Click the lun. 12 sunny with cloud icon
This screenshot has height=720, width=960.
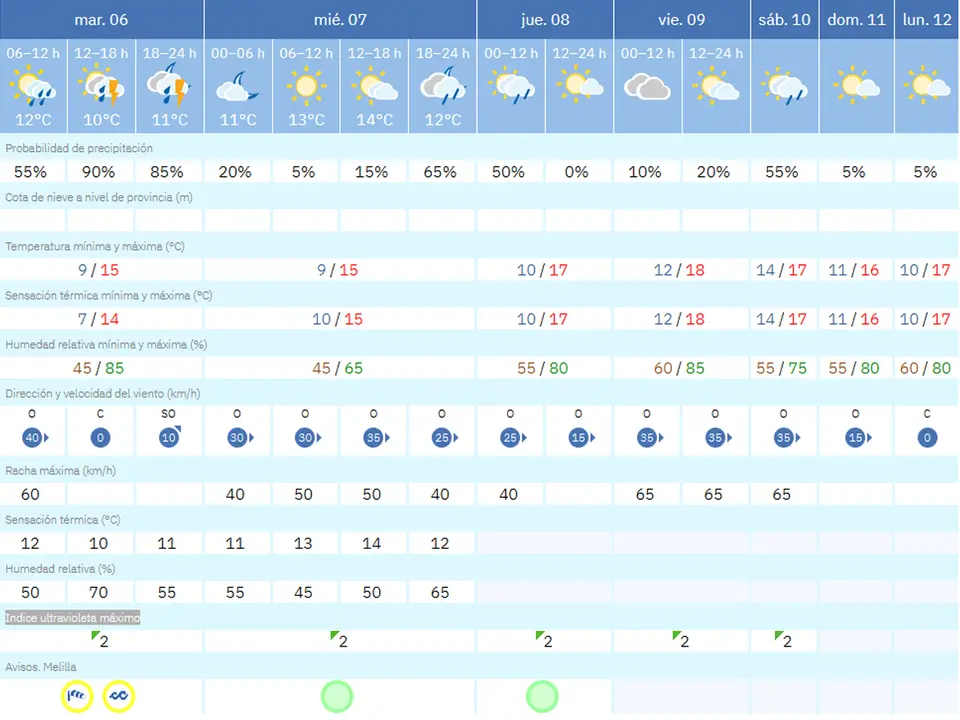pyautogui.click(x=927, y=86)
